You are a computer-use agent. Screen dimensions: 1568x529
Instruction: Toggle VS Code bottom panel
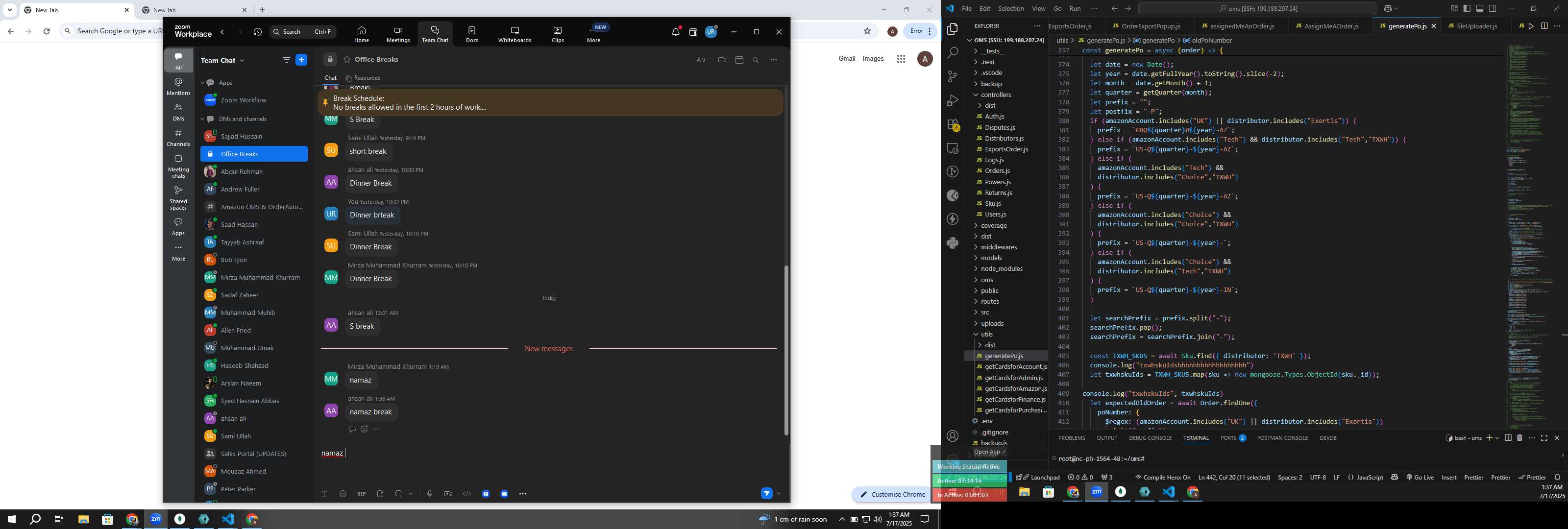1480,8
